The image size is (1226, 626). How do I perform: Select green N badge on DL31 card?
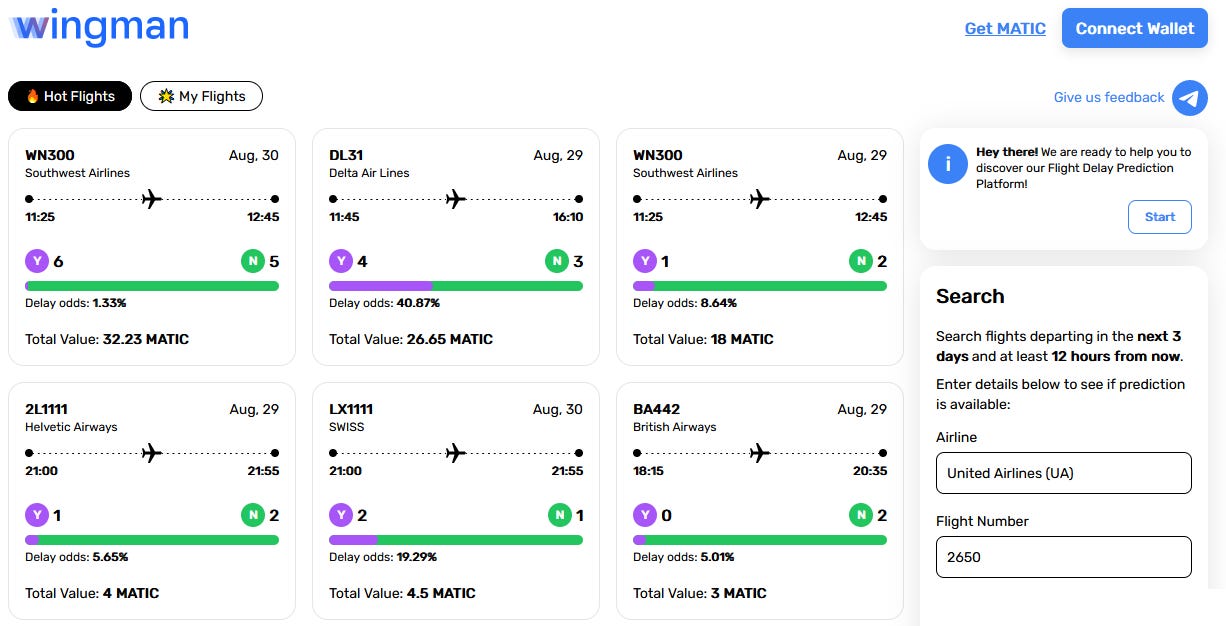click(557, 262)
